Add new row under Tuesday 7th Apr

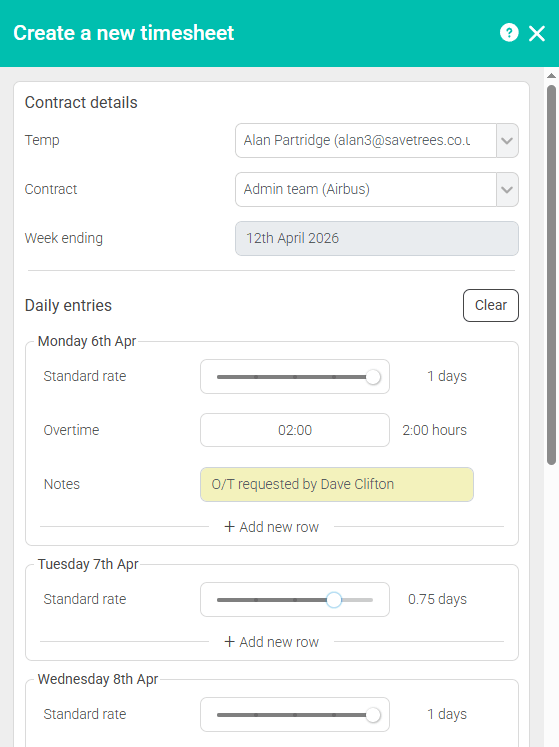point(272,642)
